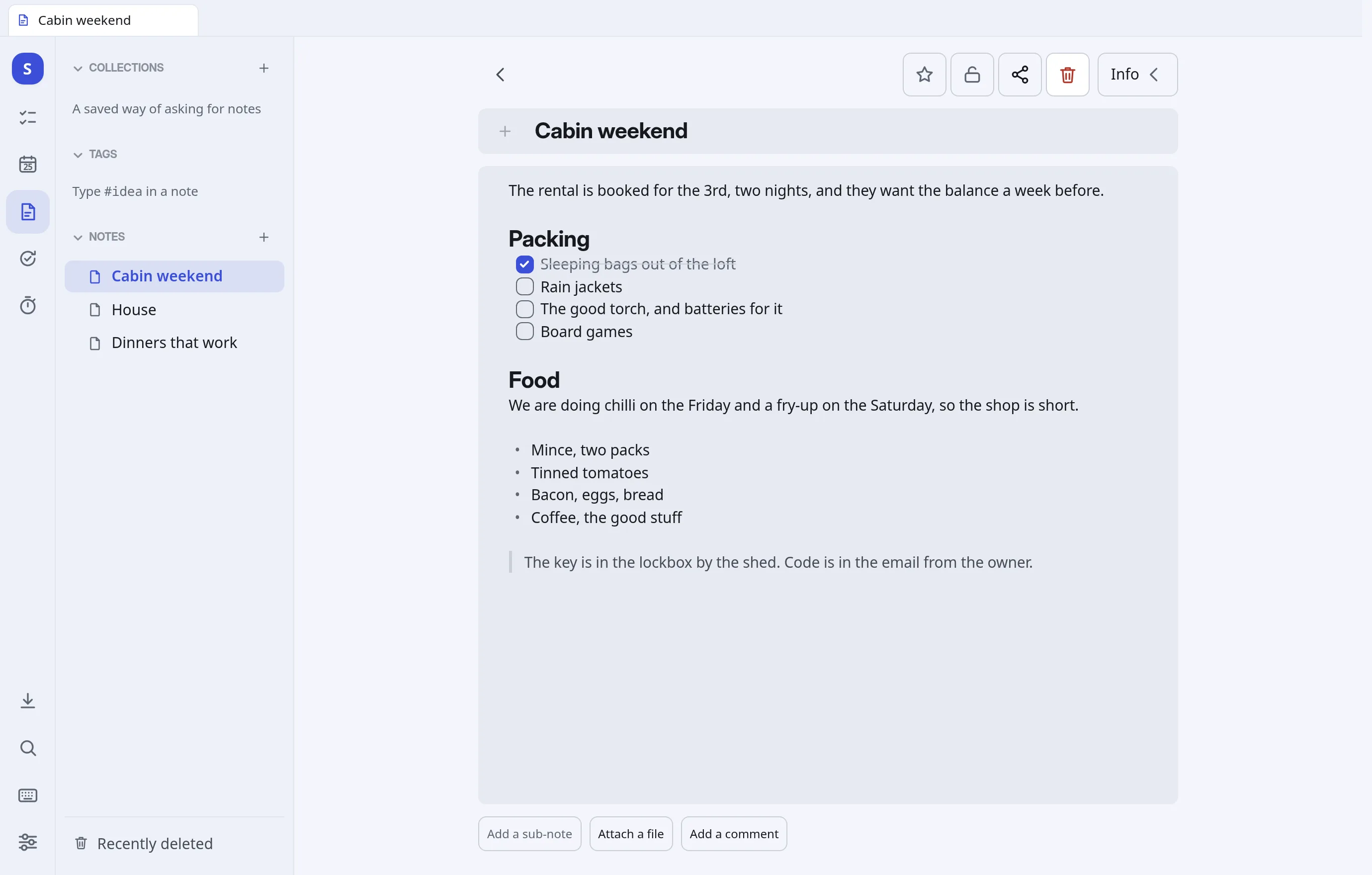Select the notes document sidebar icon
Screen dimensions: 1372x875
click(27, 212)
